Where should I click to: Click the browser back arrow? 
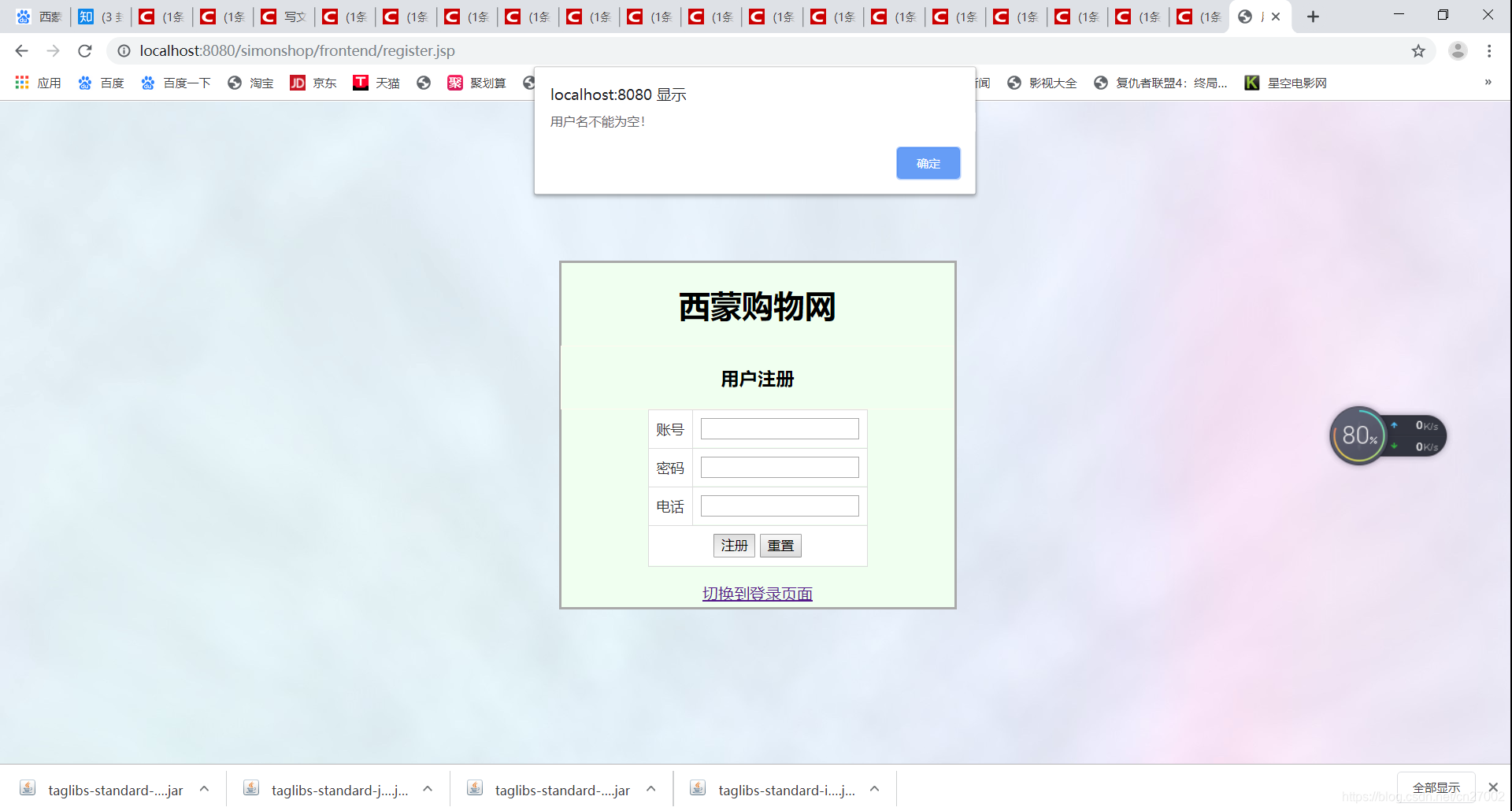(21, 51)
